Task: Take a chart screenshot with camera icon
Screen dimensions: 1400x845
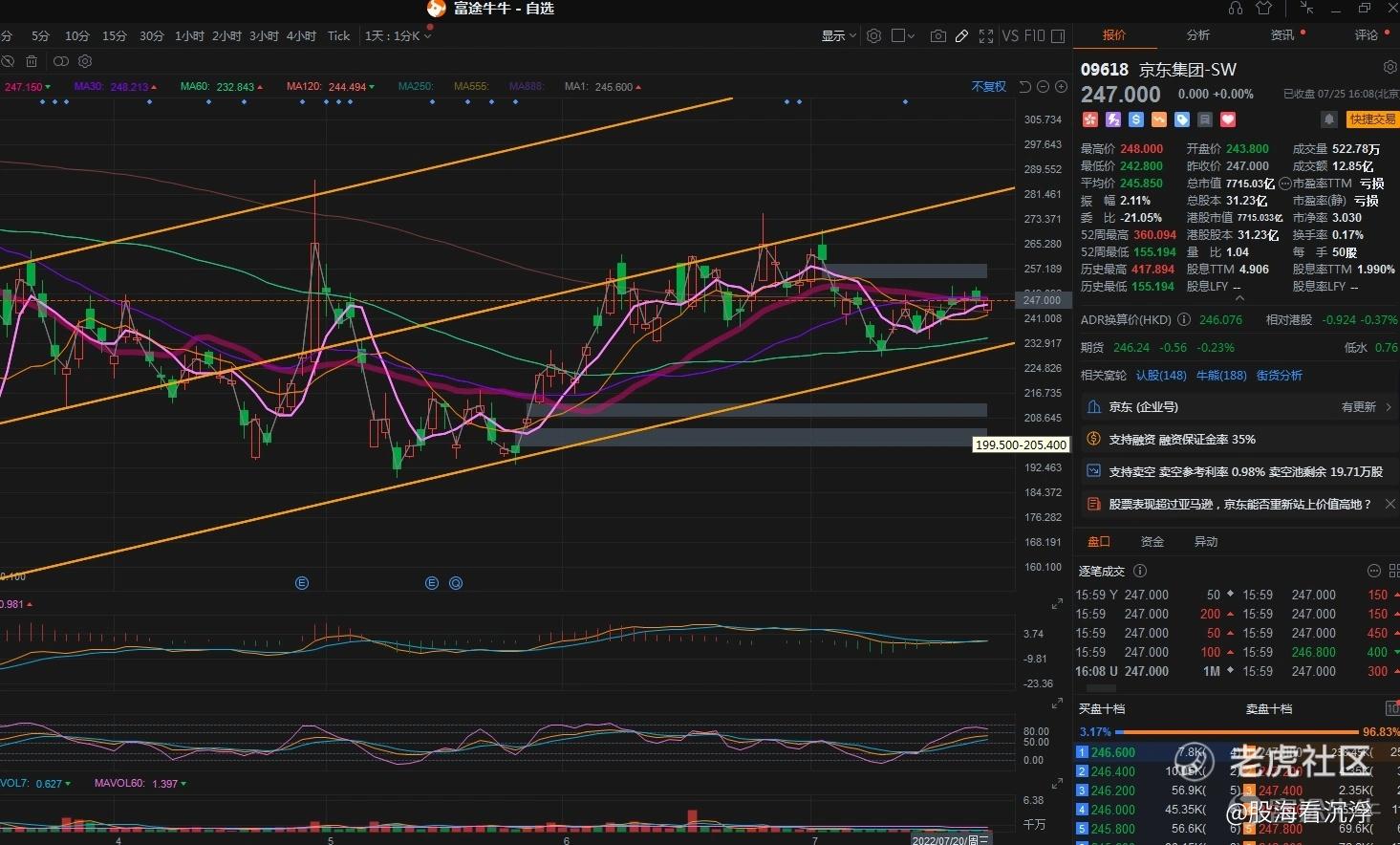Action: pos(938,35)
